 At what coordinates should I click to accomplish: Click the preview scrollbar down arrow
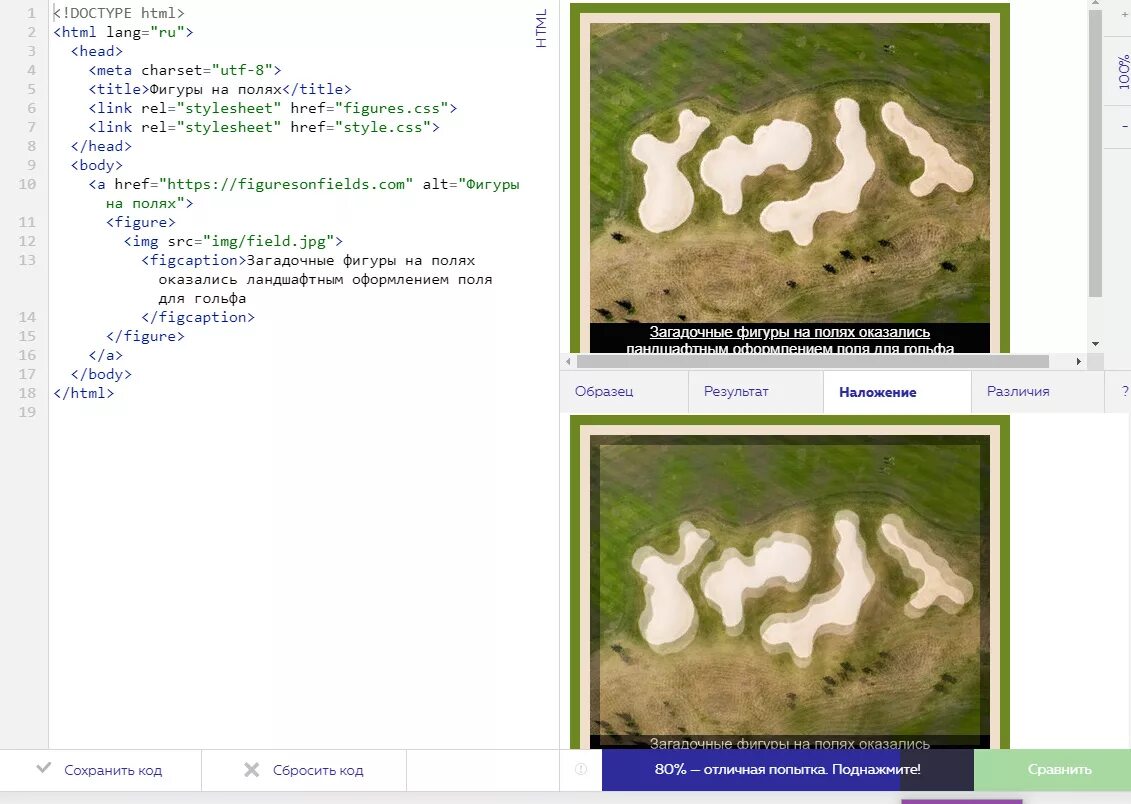[1095, 344]
